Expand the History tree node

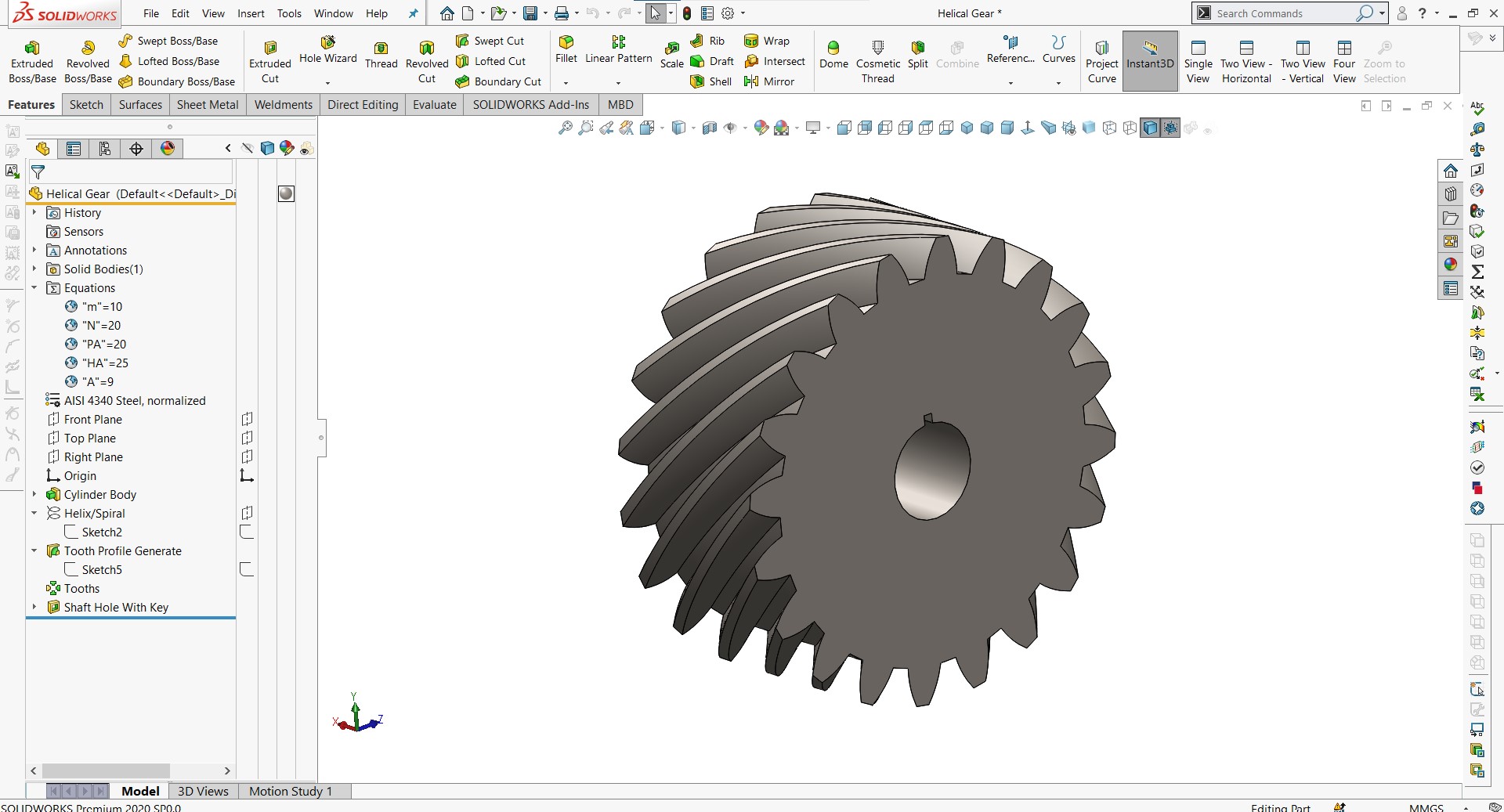[x=34, y=212]
